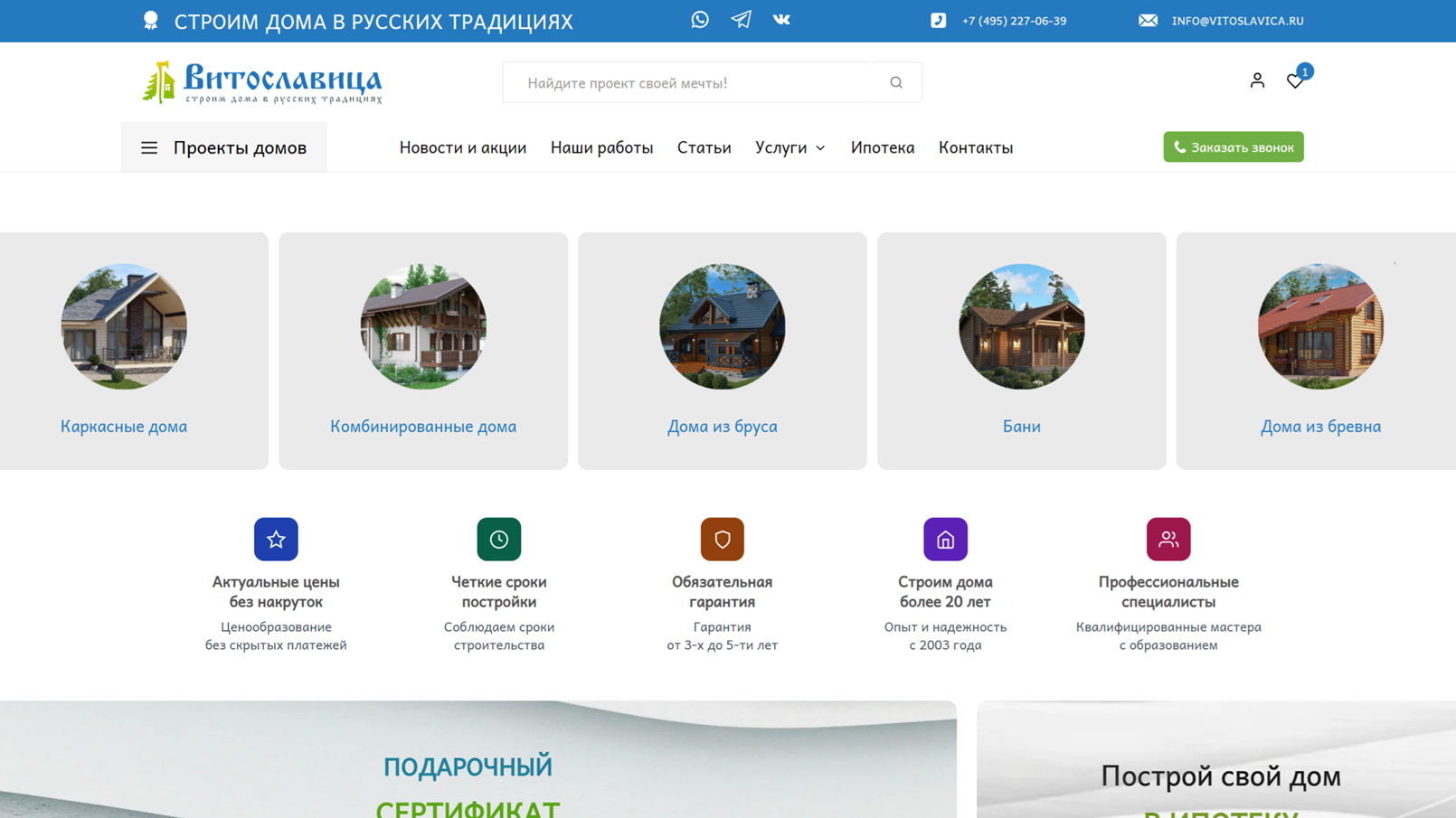Click the shield warranty icon
Viewport: 1456px width, 818px height.
[x=722, y=540]
